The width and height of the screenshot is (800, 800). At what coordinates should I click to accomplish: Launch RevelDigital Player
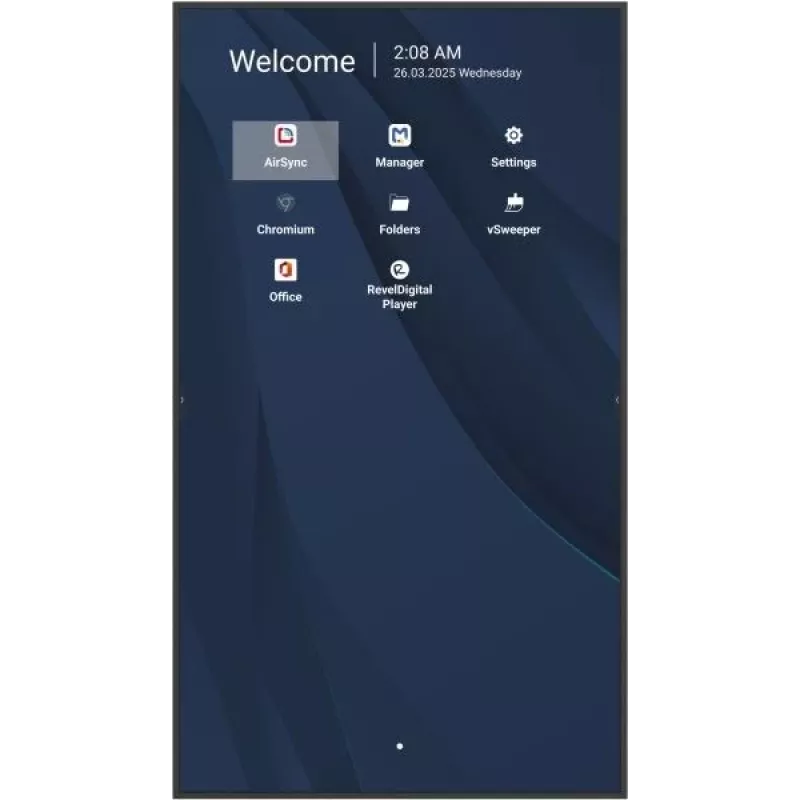pyautogui.click(x=399, y=285)
